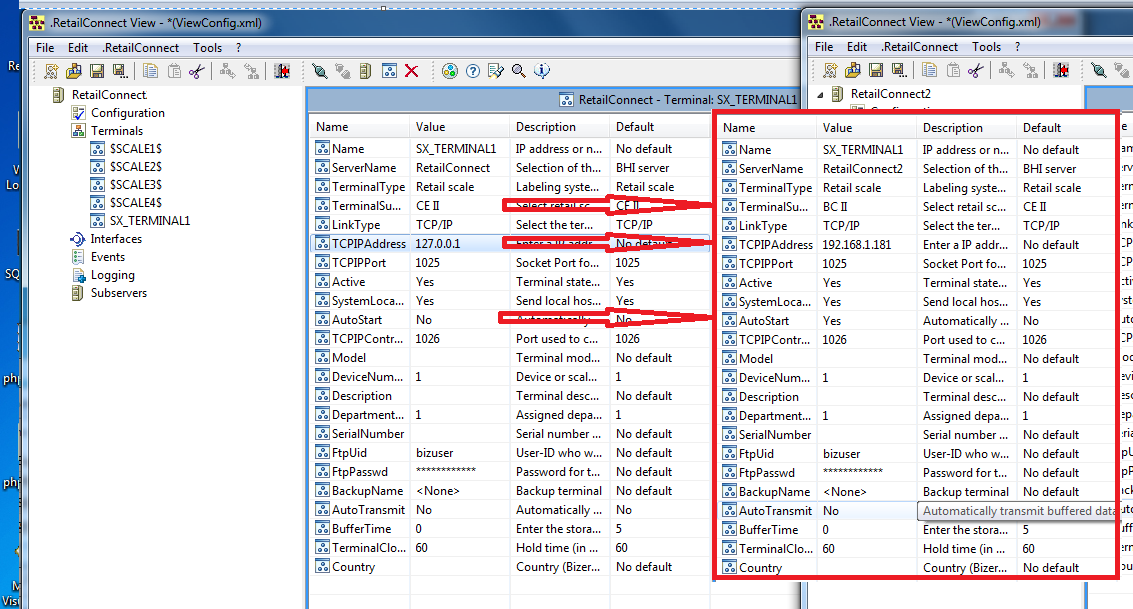Click the blue question mark help icon

point(473,71)
